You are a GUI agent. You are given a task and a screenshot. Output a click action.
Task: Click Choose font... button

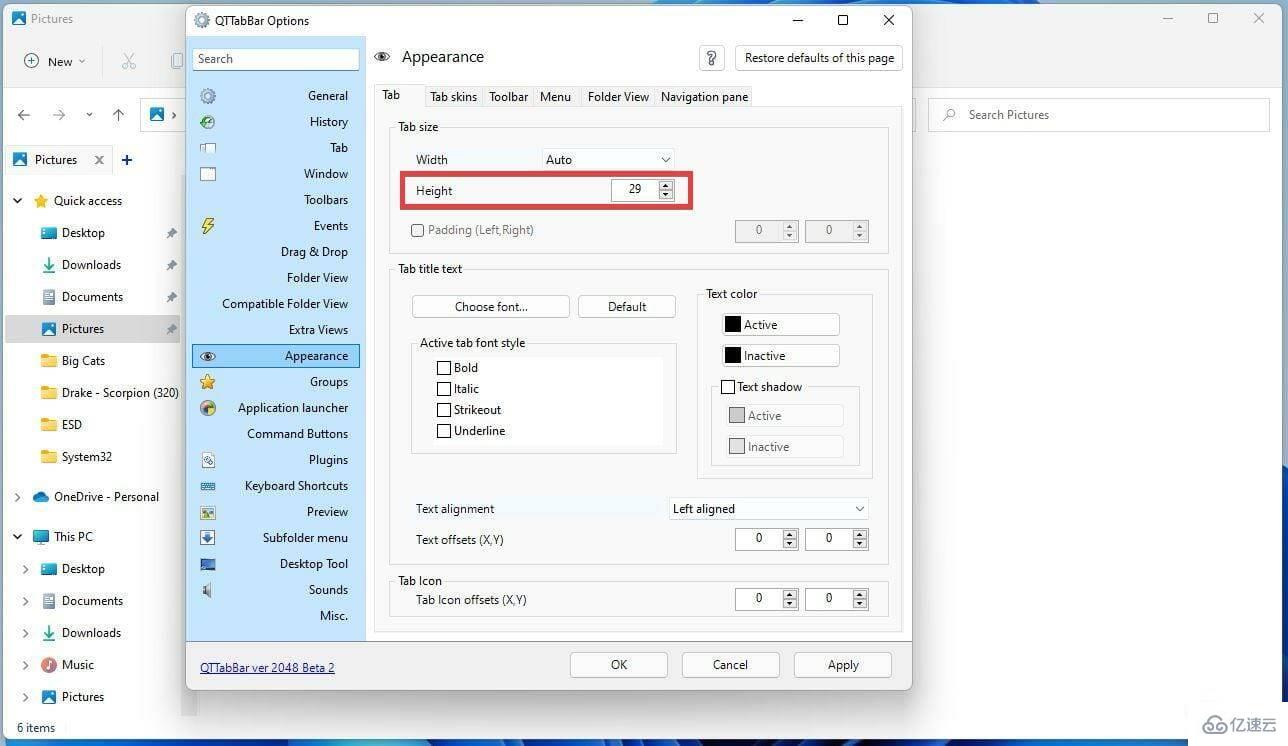click(x=491, y=307)
